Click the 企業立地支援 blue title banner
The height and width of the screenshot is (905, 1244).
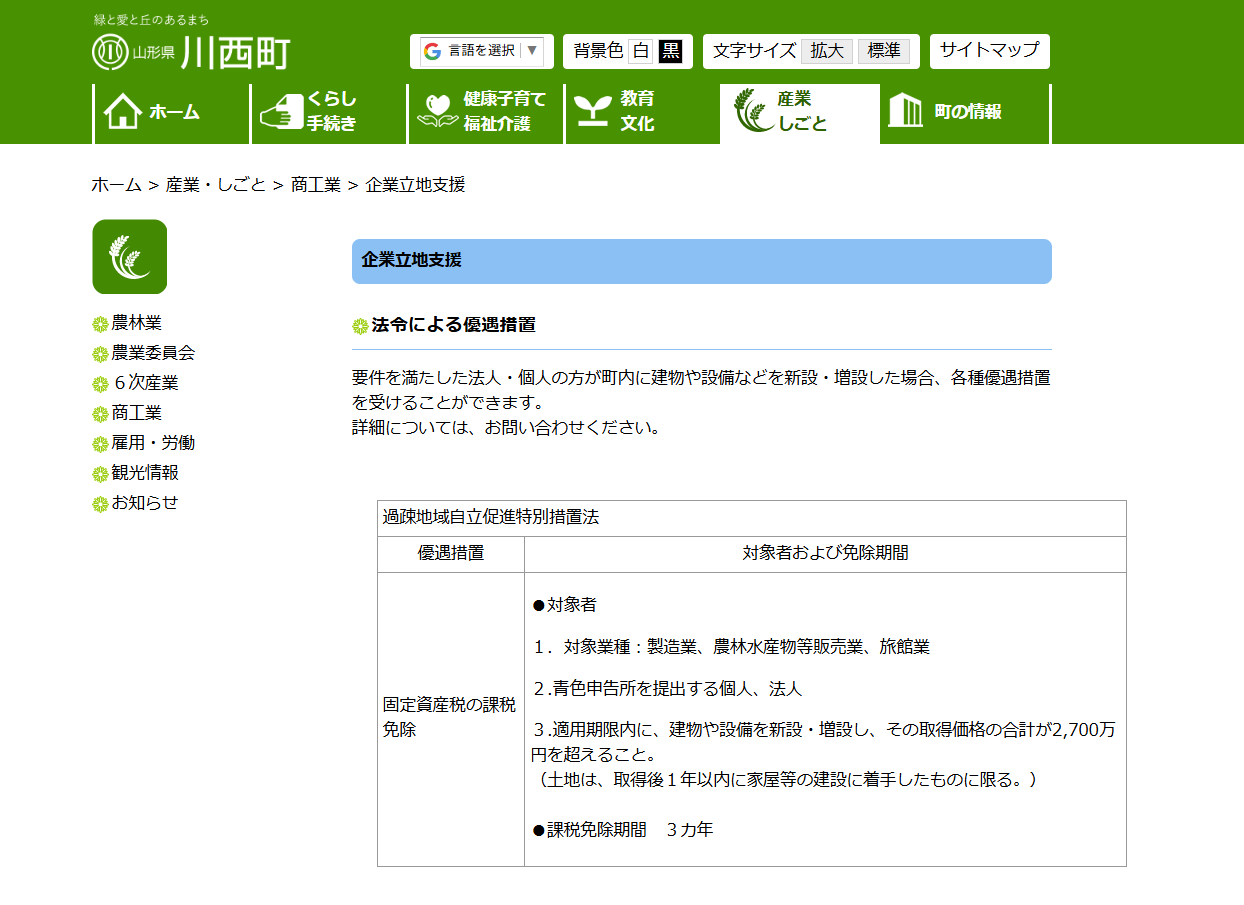pyautogui.click(x=702, y=261)
